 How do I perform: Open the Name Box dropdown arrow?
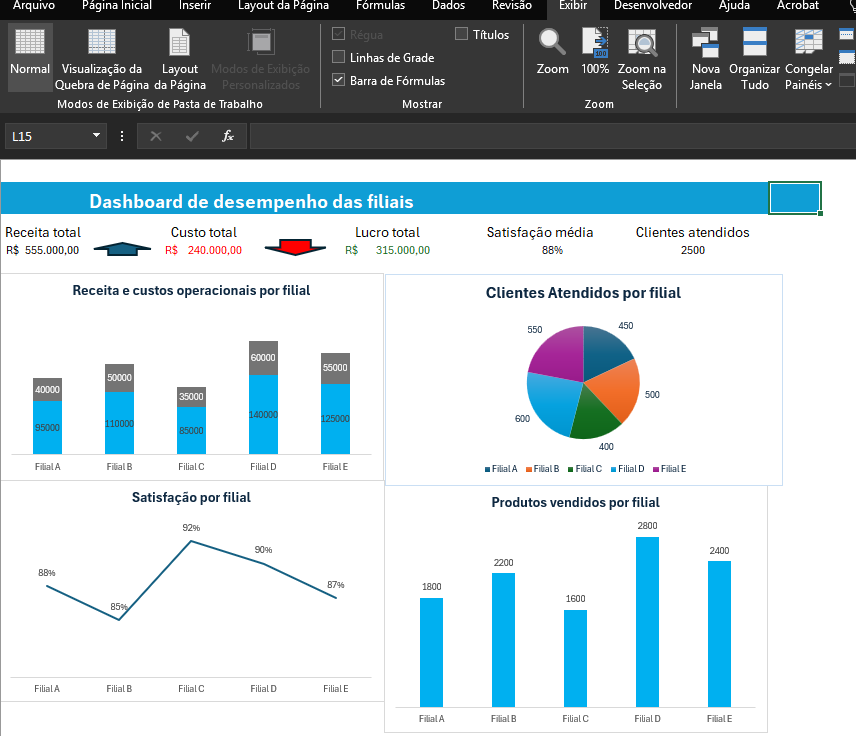97,136
